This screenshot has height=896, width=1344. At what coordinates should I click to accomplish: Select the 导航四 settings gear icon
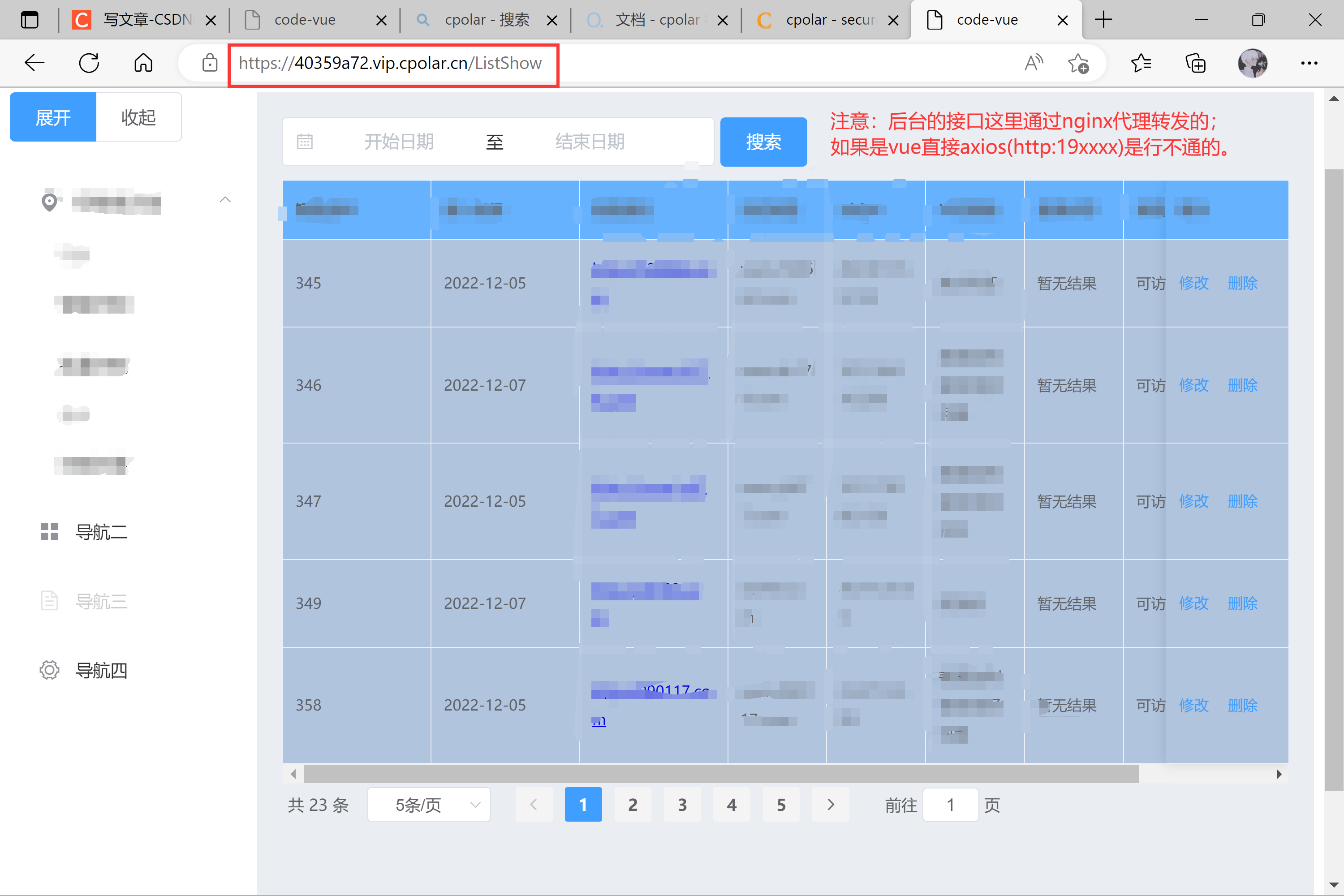(x=49, y=670)
